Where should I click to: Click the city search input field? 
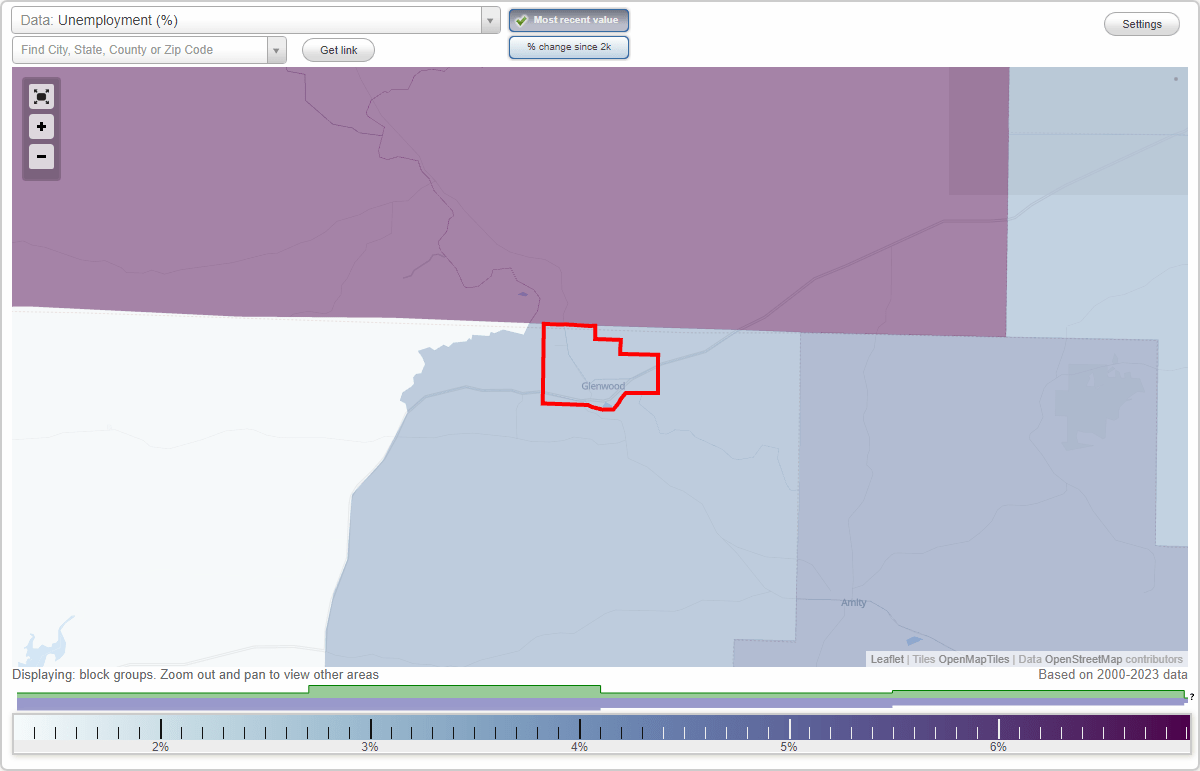(x=140, y=50)
